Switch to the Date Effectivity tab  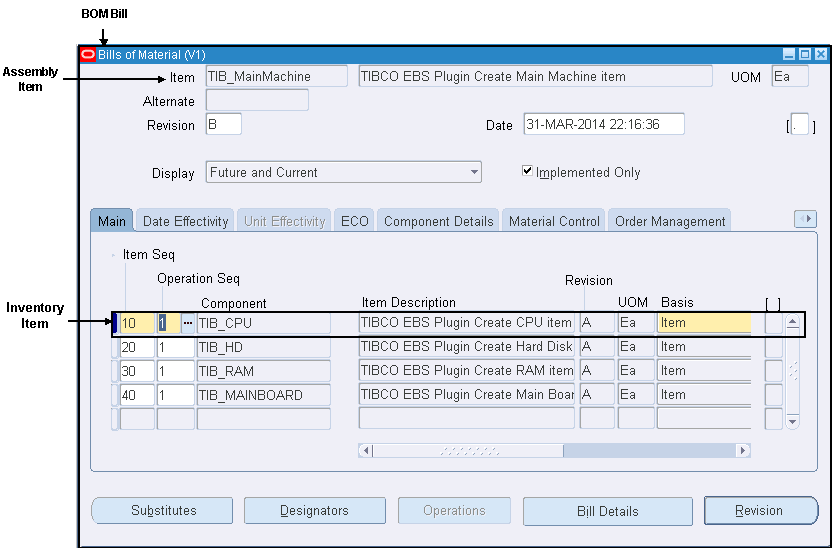[x=185, y=221]
